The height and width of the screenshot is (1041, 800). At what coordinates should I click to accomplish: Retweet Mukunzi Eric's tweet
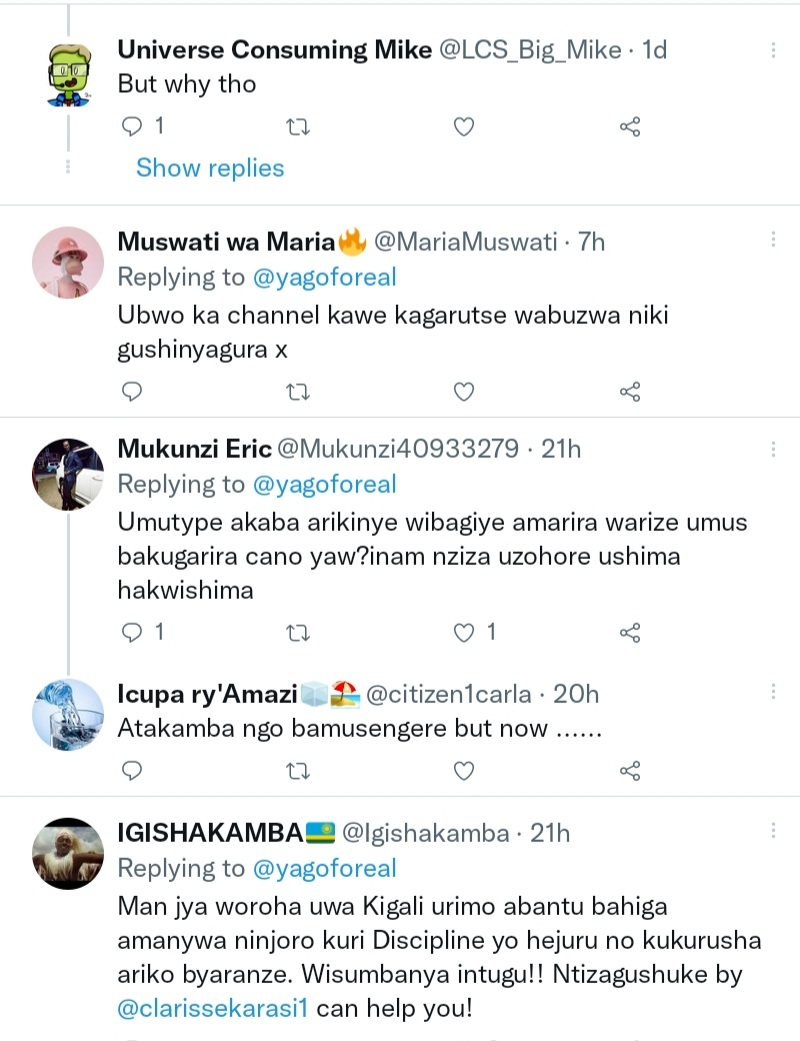pos(298,633)
